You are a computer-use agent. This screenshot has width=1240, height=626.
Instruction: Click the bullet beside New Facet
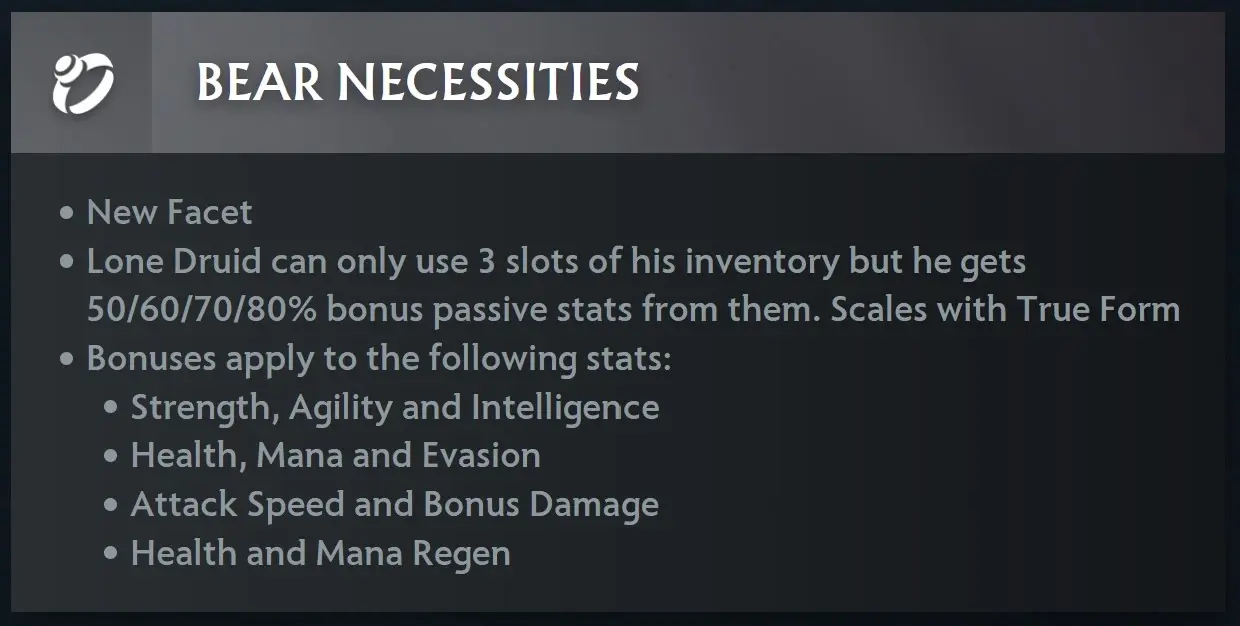67,213
